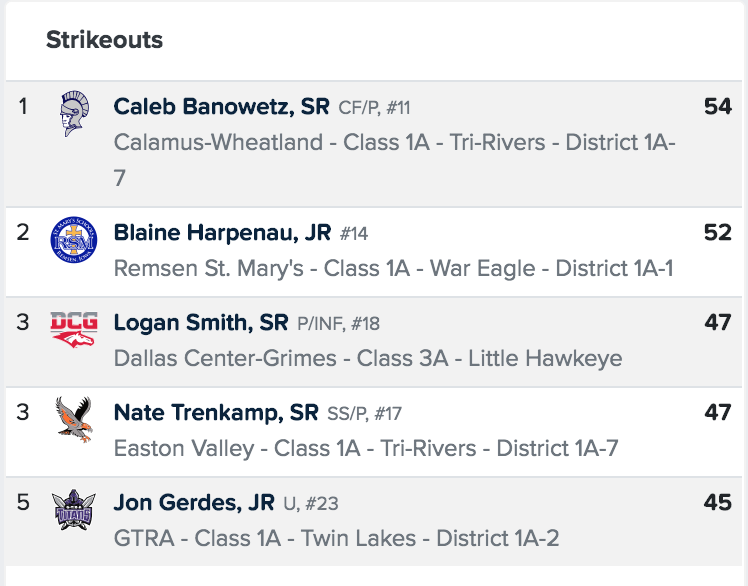The image size is (748, 586).
Task: Open Nate Trenkamp player profile
Action: coord(216,412)
